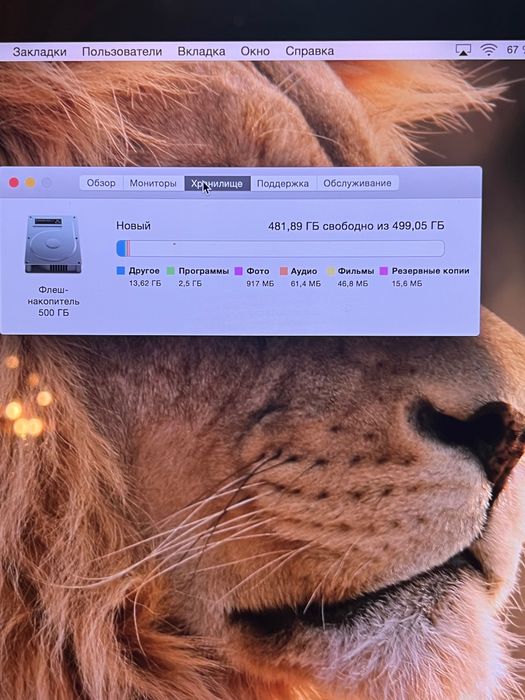Click the Другое label

[144, 271]
